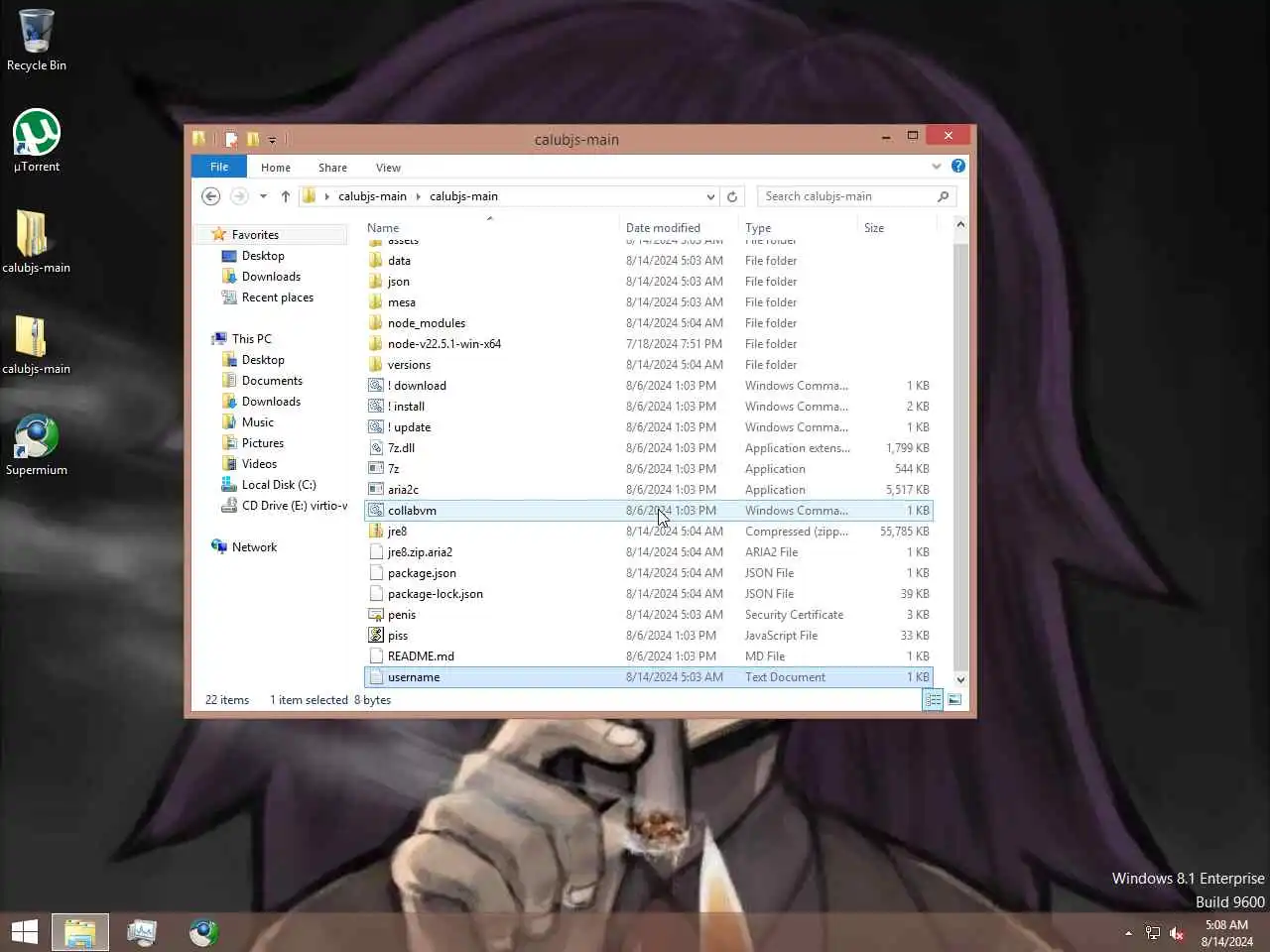The width and height of the screenshot is (1270, 952).
Task: Select the ! install command file
Action: [649, 407]
